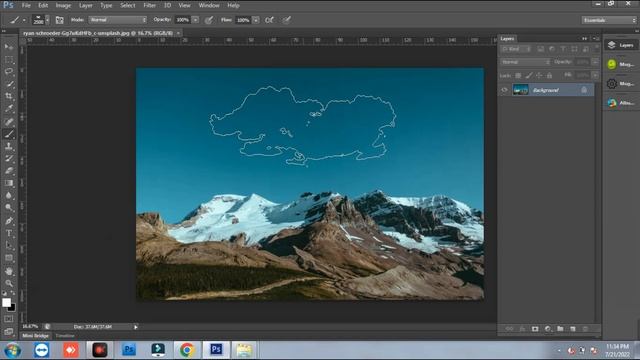640x360 pixels.
Task: Toggle pressure for brush size
Action: [287, 20]
